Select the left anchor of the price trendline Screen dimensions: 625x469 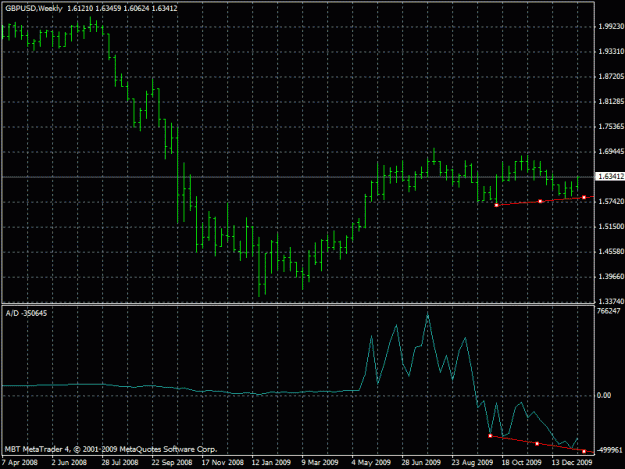click(x=496, y=205)
